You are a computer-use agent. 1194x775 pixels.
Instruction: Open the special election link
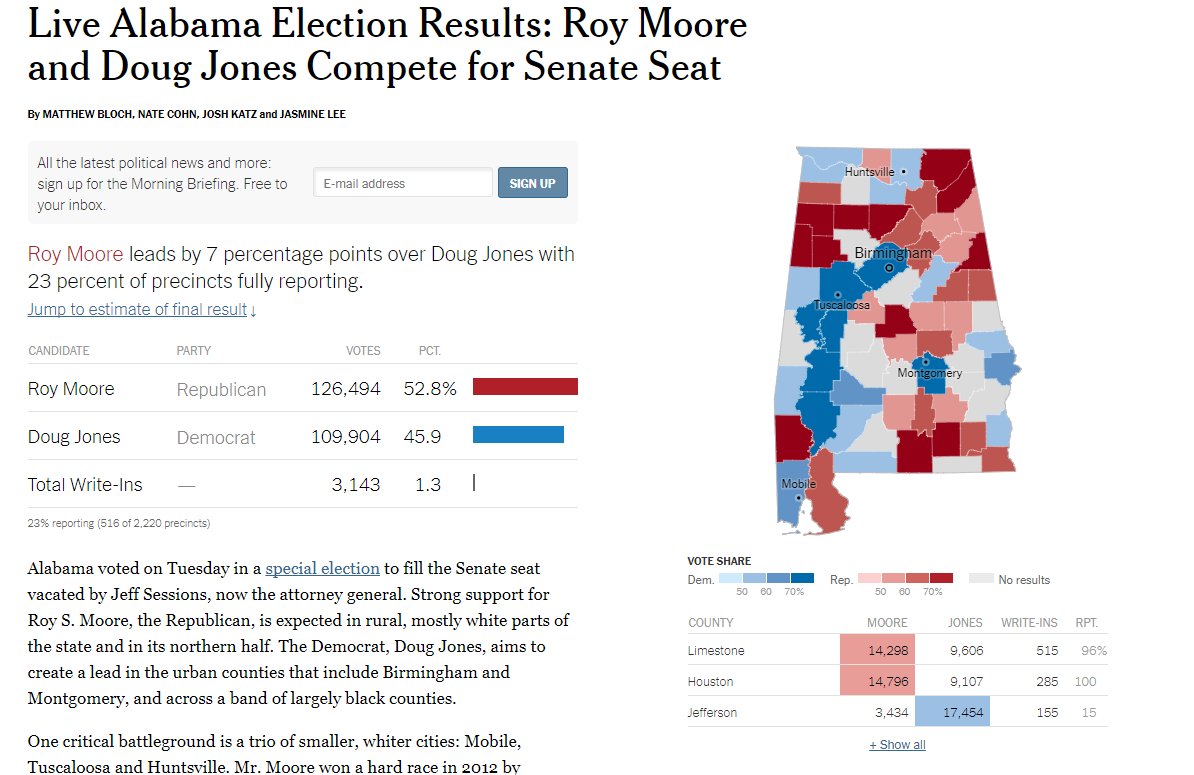point(322,569)
